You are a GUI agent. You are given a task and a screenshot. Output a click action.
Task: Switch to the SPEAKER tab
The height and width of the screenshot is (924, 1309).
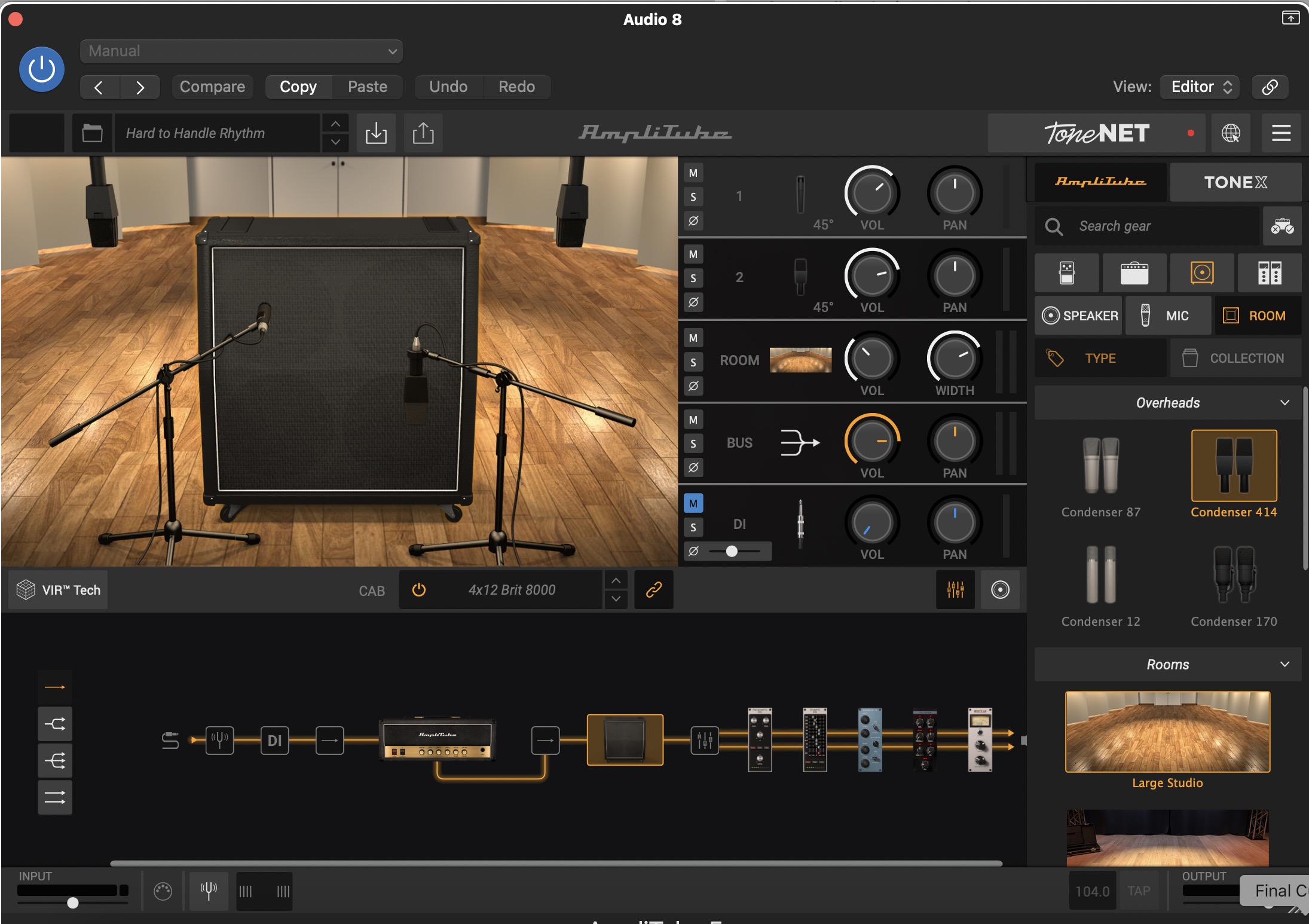point(1079,316)
